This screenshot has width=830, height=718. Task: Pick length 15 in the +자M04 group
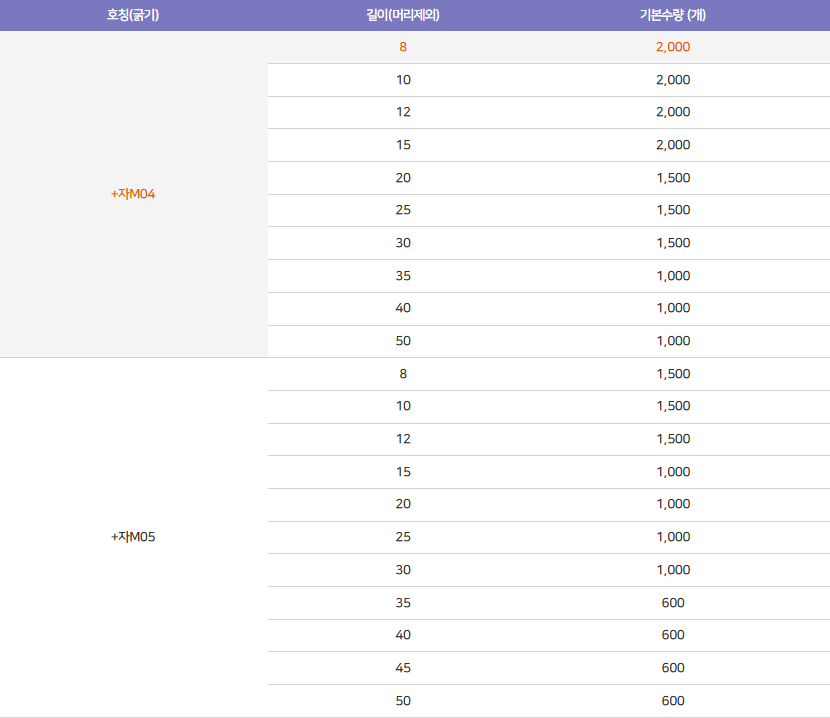coord(403,145)
